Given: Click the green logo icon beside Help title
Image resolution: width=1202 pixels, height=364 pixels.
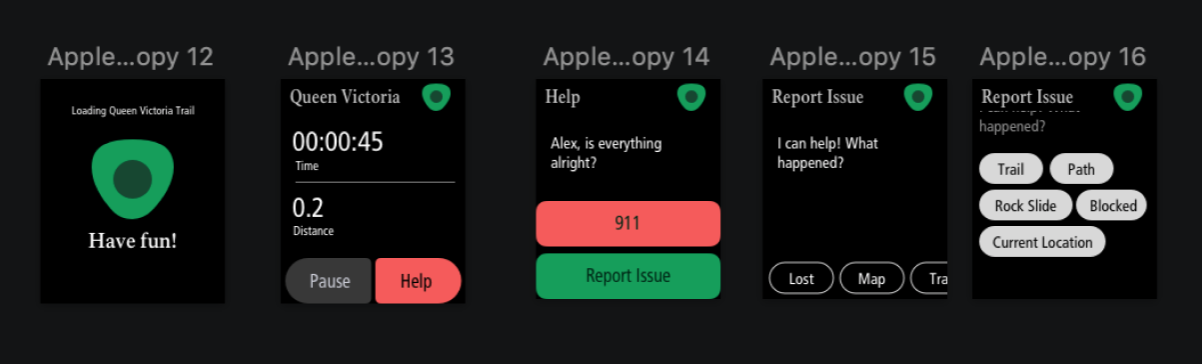Looking at the screenshot, I should click(x=691, y=97).
